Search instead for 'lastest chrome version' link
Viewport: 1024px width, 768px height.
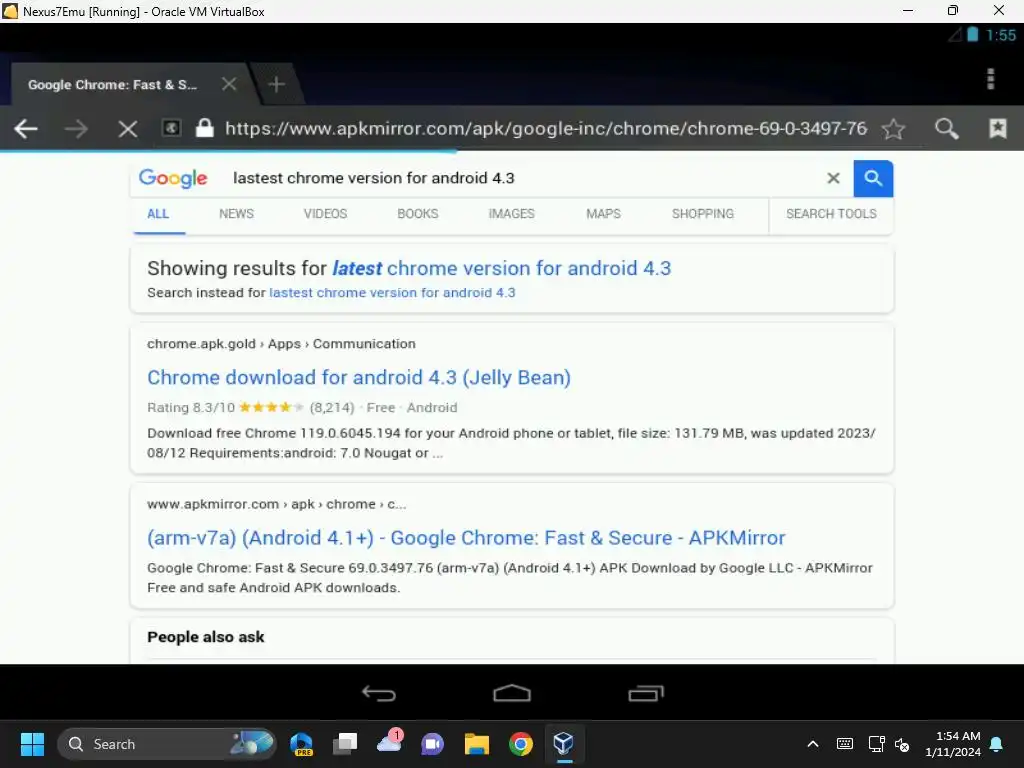pos(392,293)
